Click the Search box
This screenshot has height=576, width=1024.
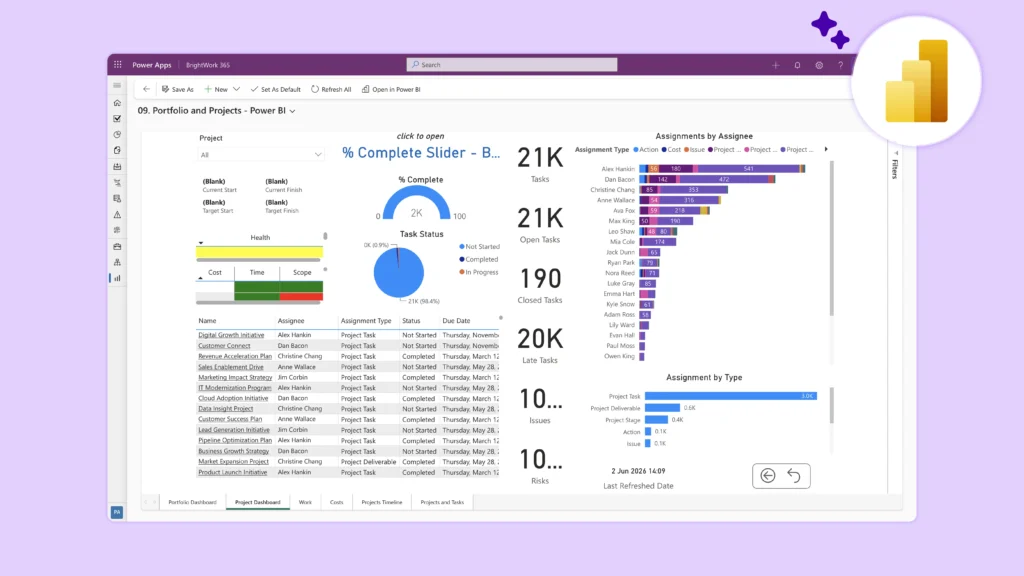click(x=511, y=65)
